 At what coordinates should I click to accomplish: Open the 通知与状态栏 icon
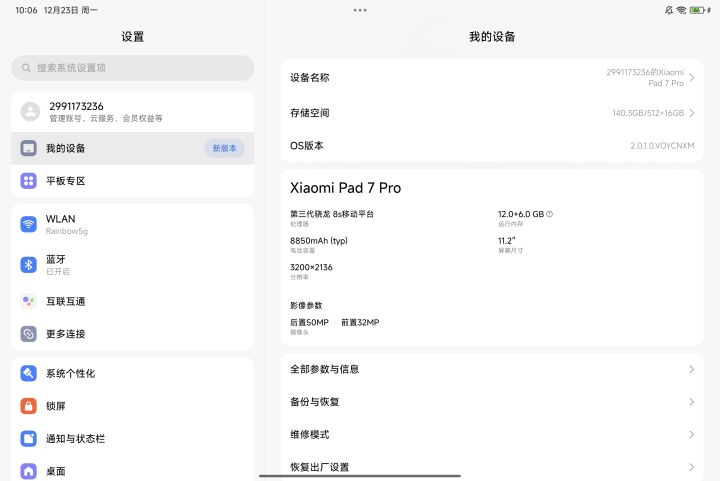click(x=28, y=438)
